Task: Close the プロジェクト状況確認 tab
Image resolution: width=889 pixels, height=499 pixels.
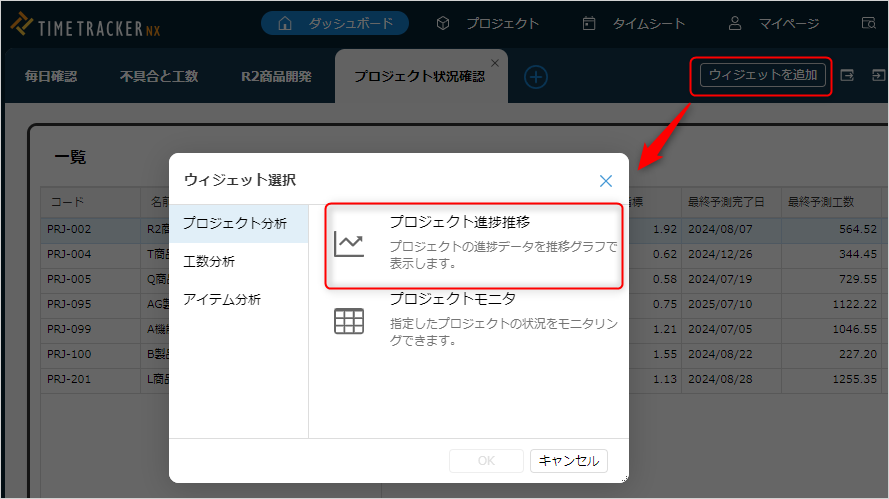Action: [494, 62]
